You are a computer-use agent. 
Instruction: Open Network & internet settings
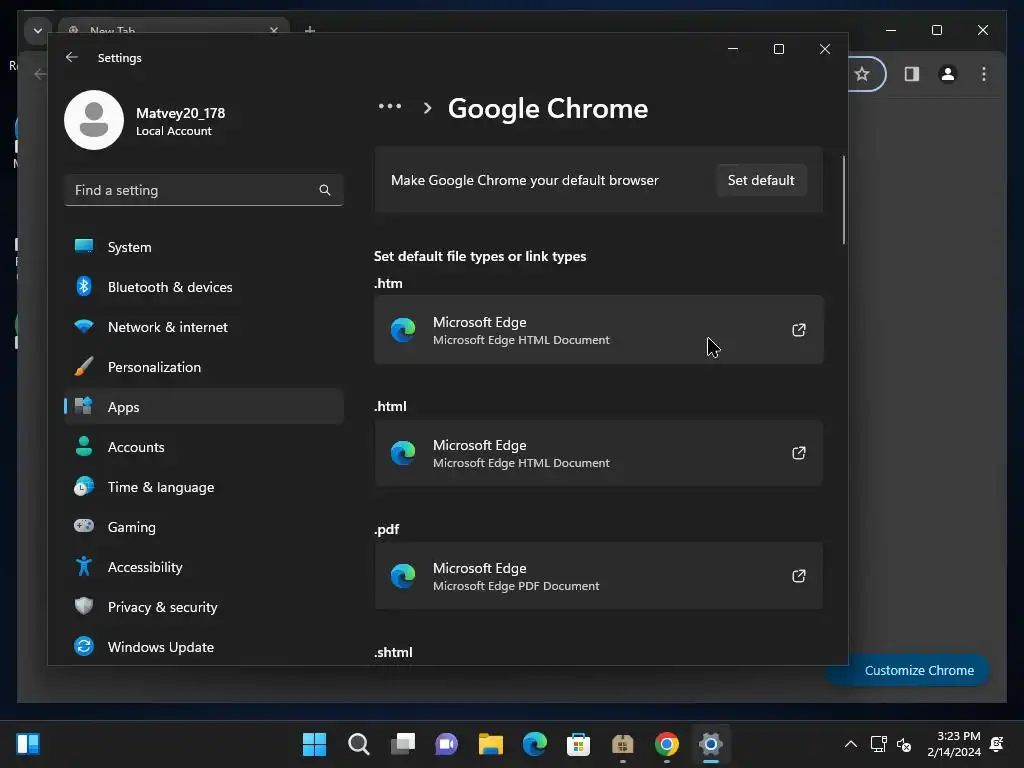[x=204, y=327]
